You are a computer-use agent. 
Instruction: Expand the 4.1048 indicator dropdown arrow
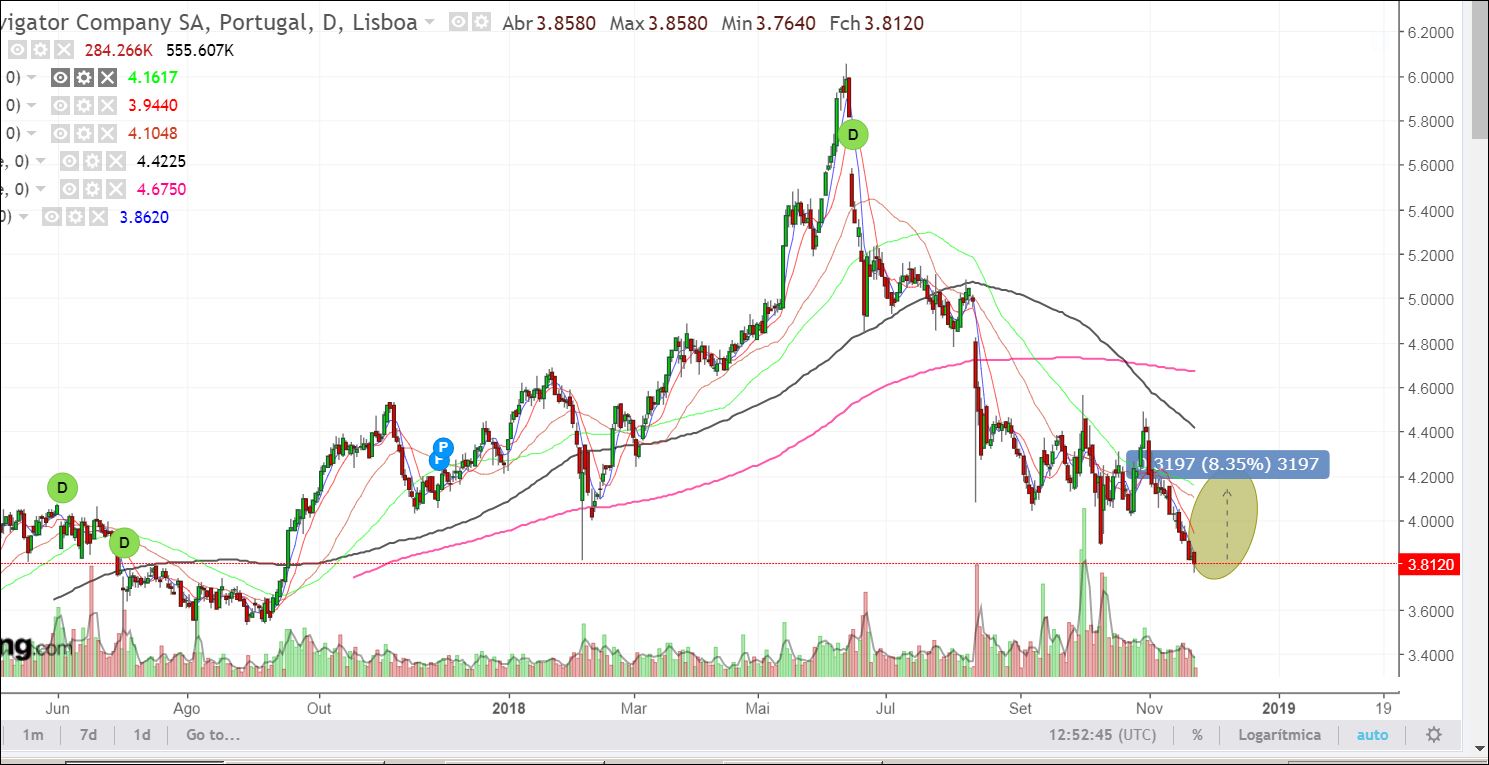coord(32,133)
